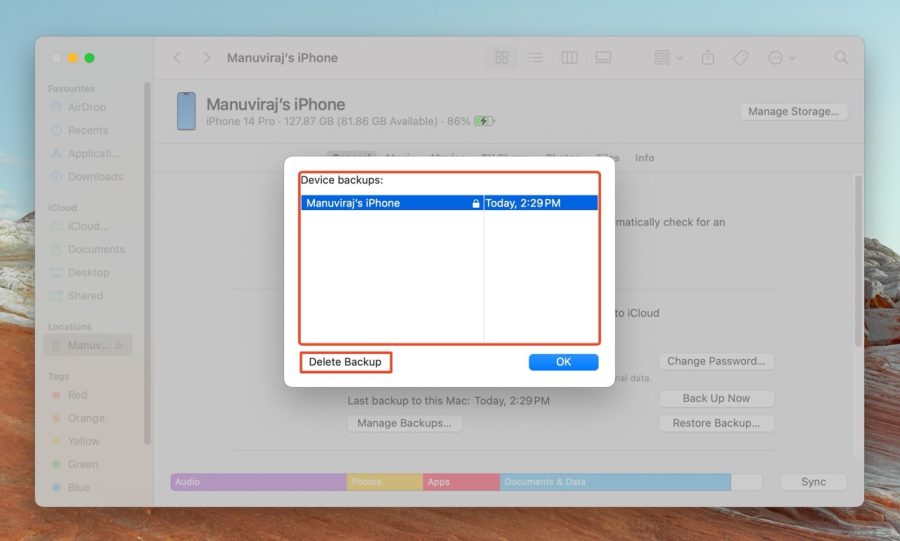The height and width of the screenshot is (541, 900).
Task: Open the group-by dropdown in toolbar
Action: [668, 57]
